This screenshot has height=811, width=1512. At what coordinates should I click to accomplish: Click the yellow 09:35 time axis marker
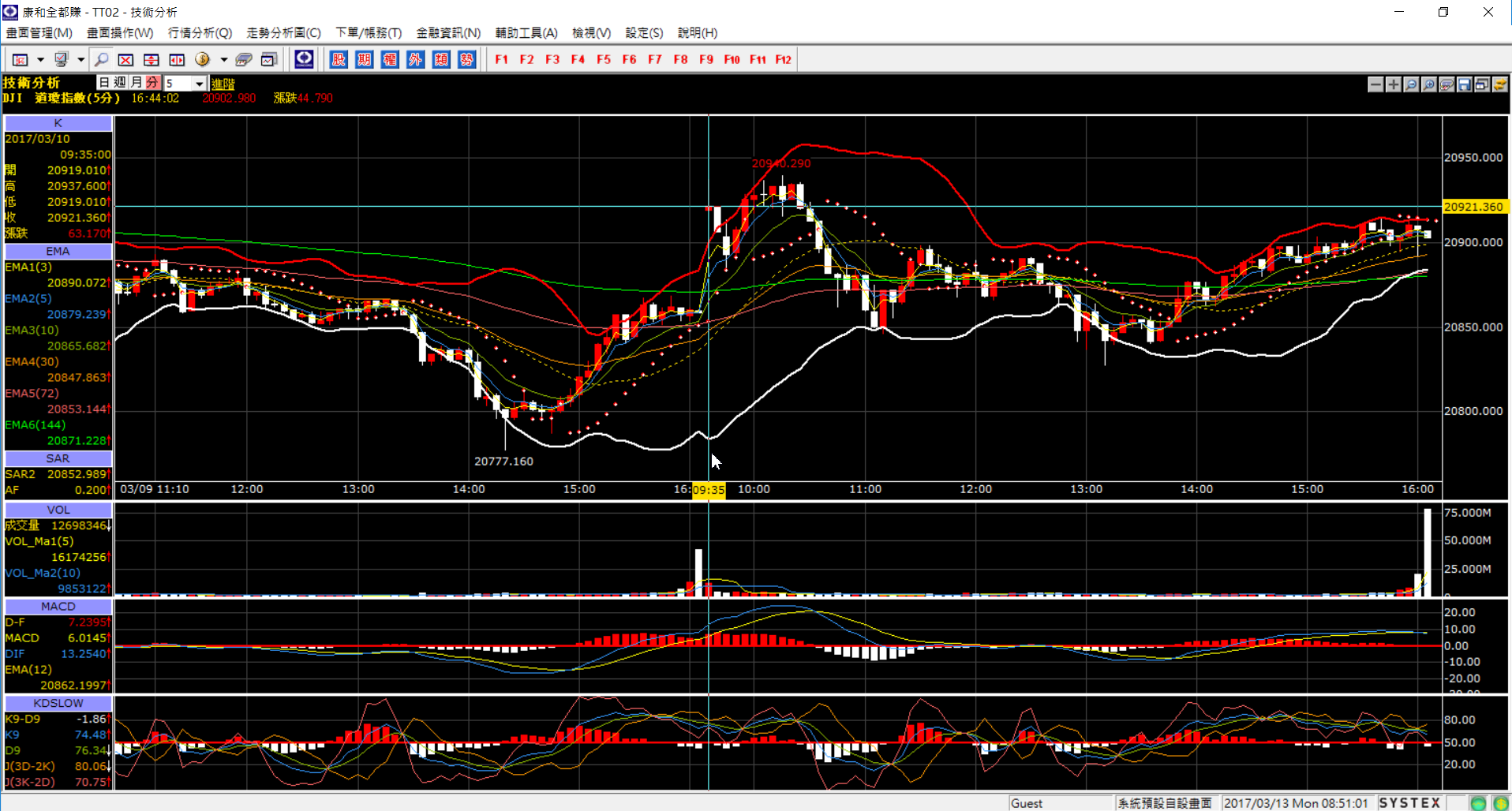[709, 490]
